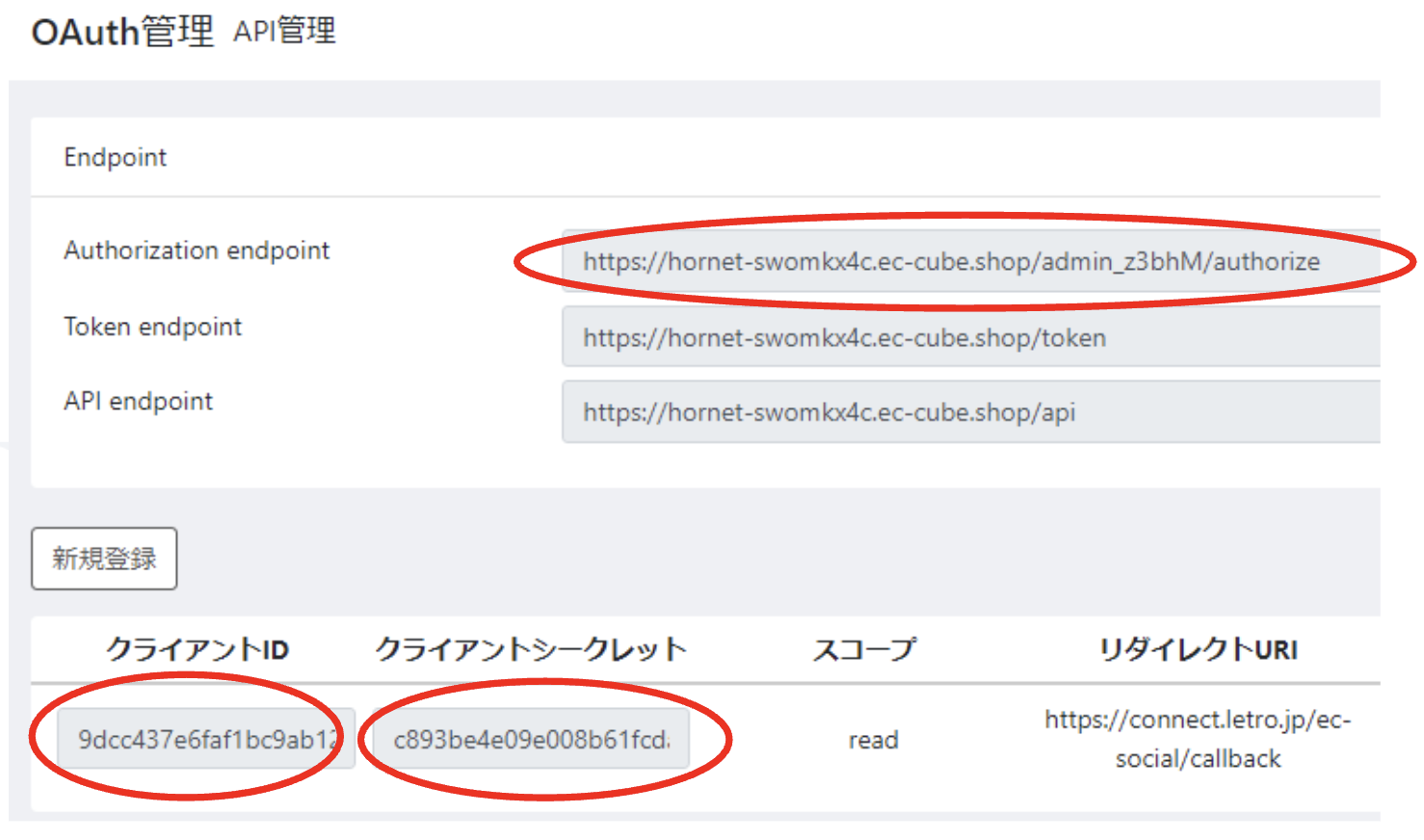Viewport: 1424px width, 840px height.
Task: Click the API endpoint URL field
Action: click(x=971, y=411)
